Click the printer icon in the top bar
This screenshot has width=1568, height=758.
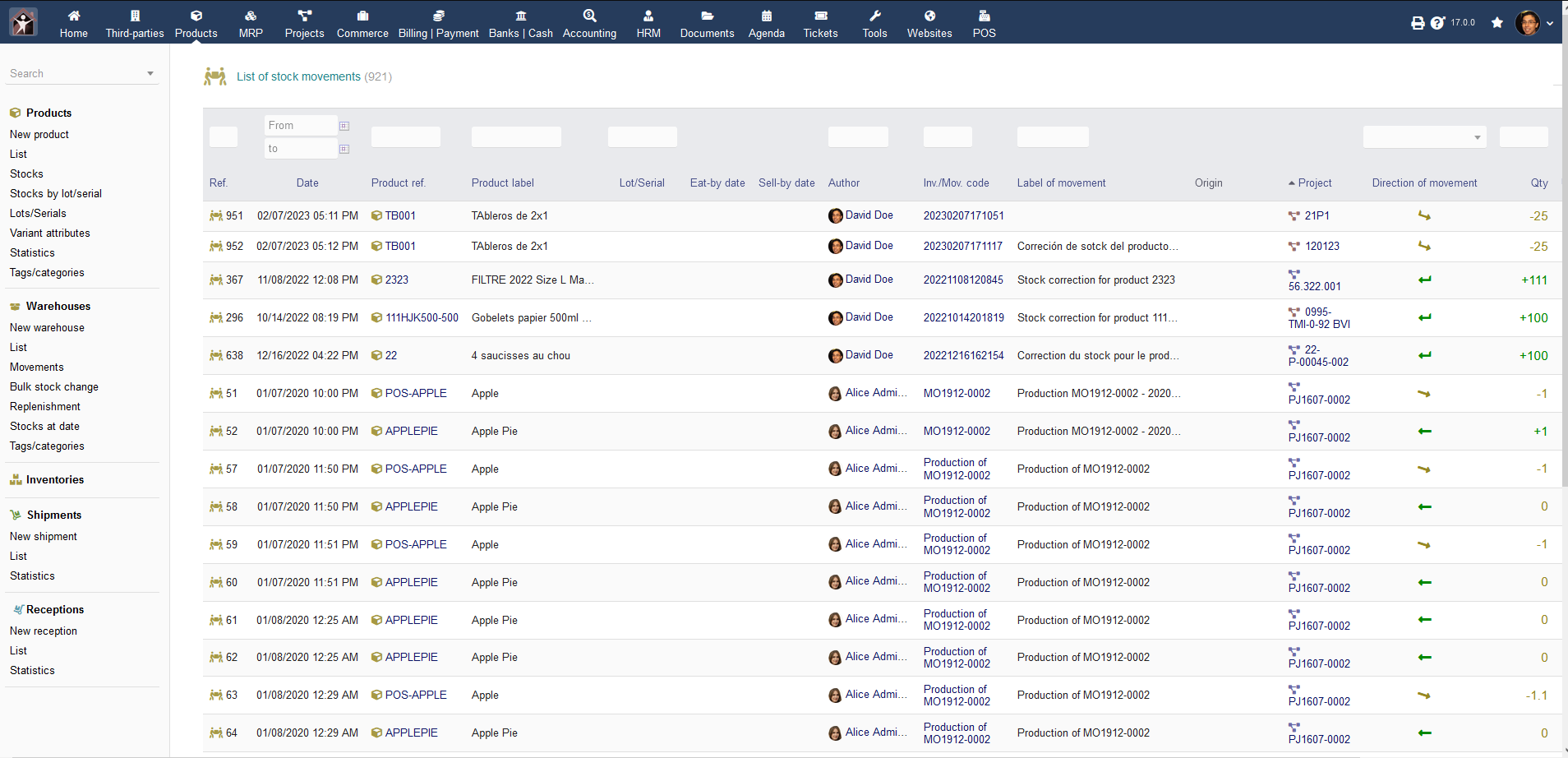coord(1417,22)
